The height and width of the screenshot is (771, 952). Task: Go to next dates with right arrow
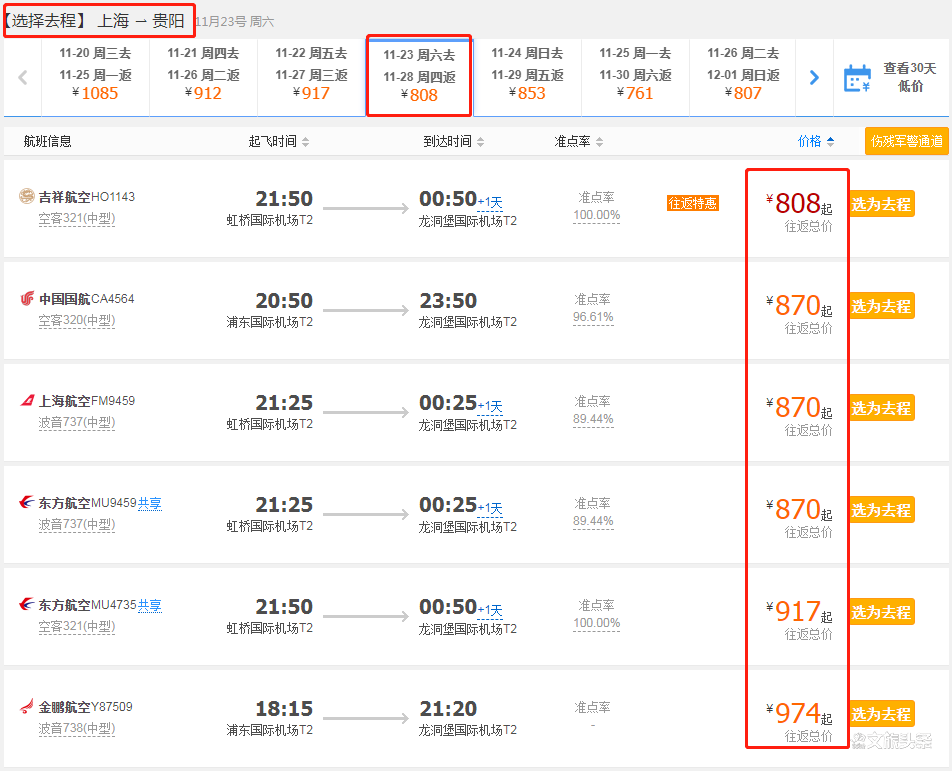814,77
